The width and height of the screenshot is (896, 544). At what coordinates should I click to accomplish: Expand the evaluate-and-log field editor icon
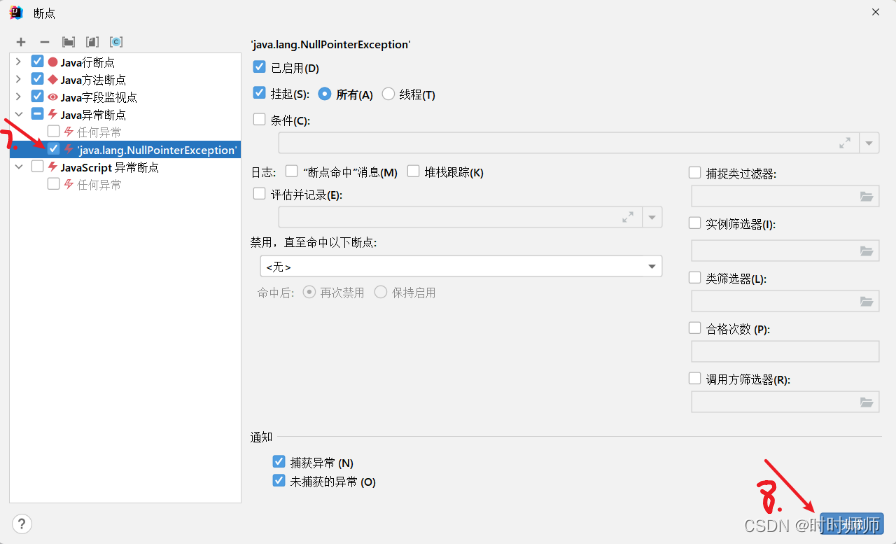pyautogui.click(x=628, y=217)
